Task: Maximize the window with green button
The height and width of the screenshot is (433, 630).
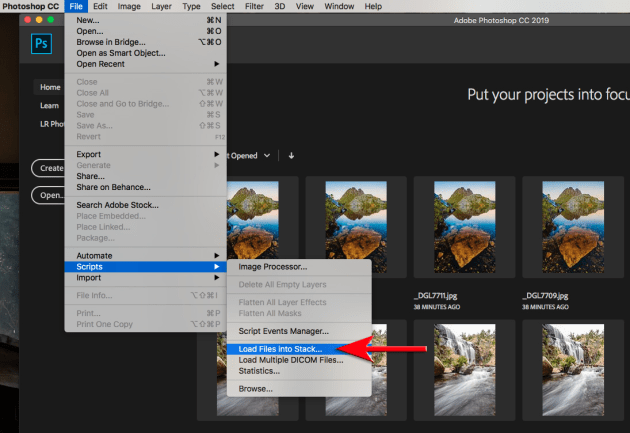Action: point(51,20)
